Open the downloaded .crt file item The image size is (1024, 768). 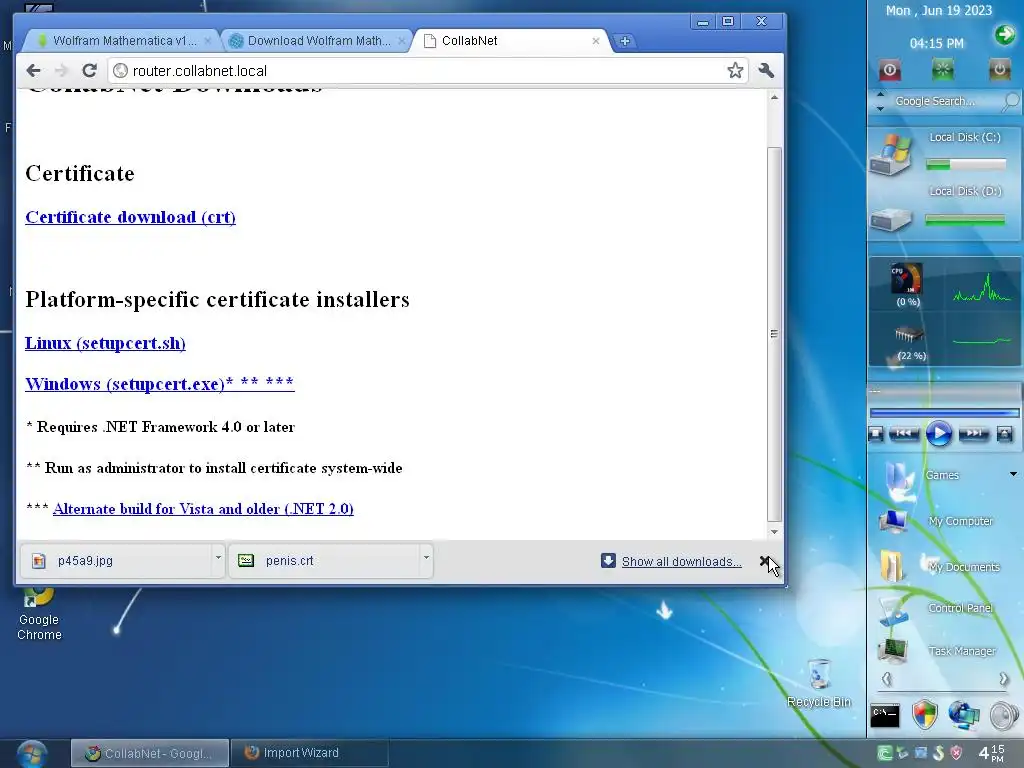323,560
